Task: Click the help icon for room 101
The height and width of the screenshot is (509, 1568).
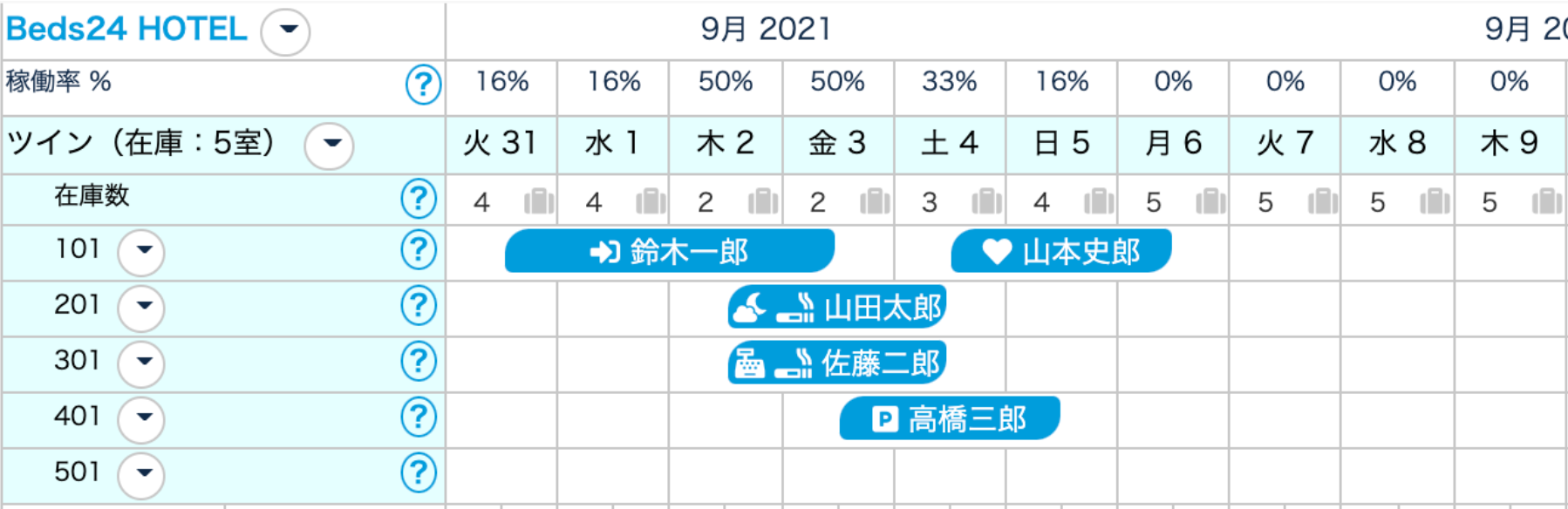Action: pyautogui.click(x=419, y=250)
